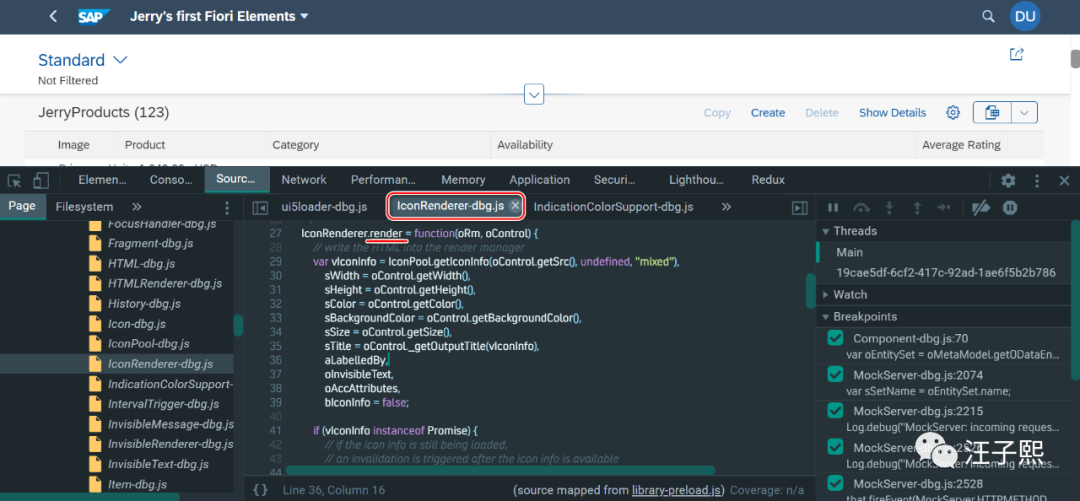Screen dimensions: 1080x501
Task: Uncheck MockServer-dbg.js:2074 breakpoint
Action: pyautogui.click(x=835, y=374)
